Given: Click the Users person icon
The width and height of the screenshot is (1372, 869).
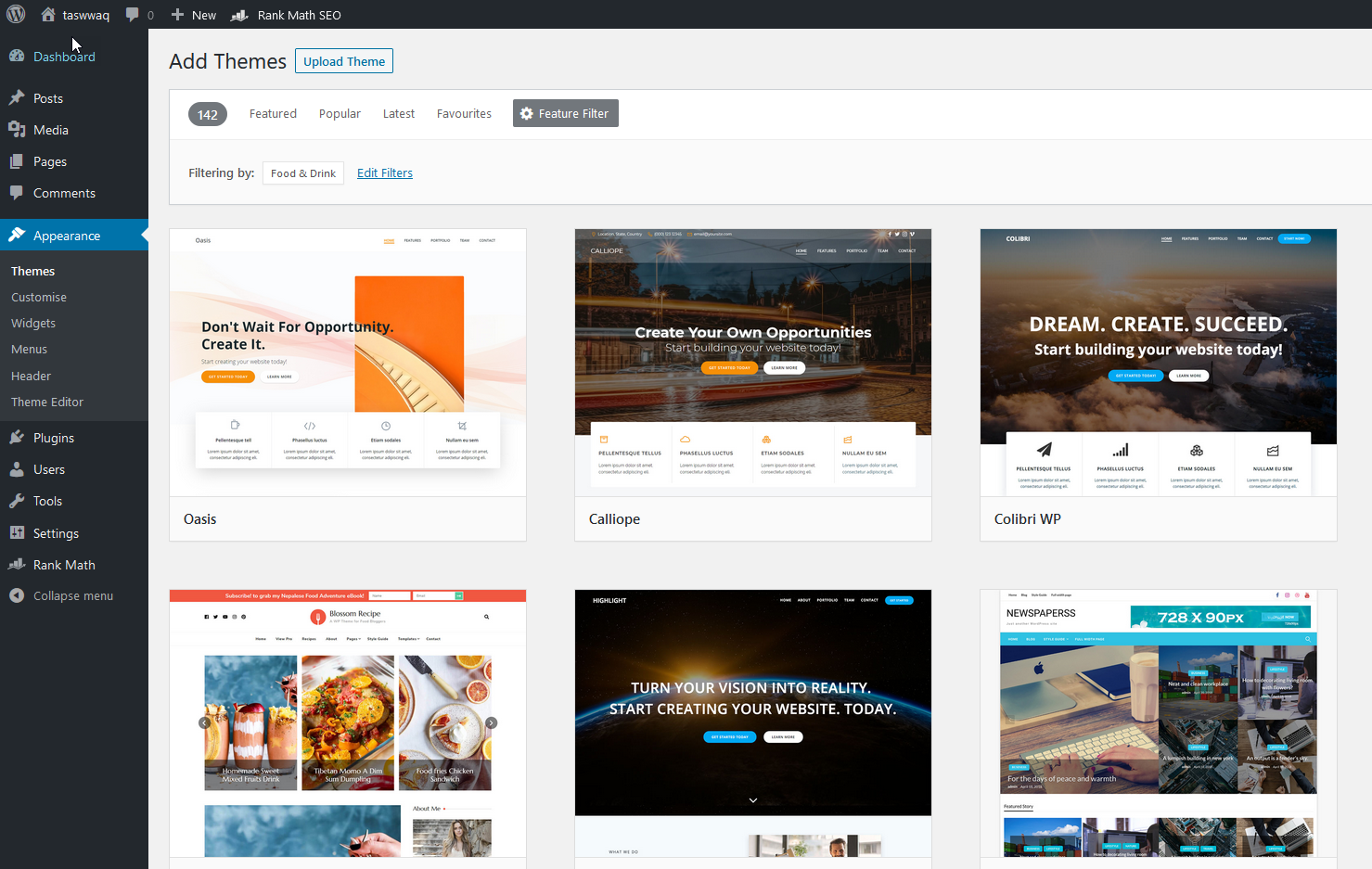Looking at the screenshot, I should coord(17,469).
